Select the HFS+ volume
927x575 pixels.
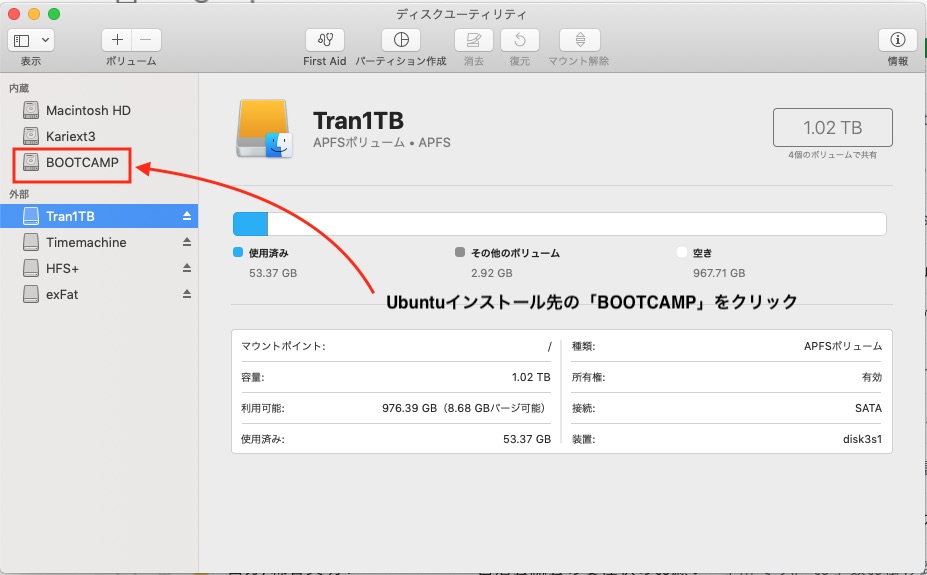pyautogui.click(x=99, y=268)
